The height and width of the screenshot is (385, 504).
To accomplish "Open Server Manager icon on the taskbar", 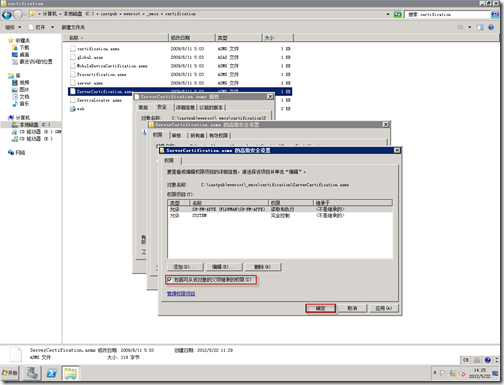I will coord(32,373).
